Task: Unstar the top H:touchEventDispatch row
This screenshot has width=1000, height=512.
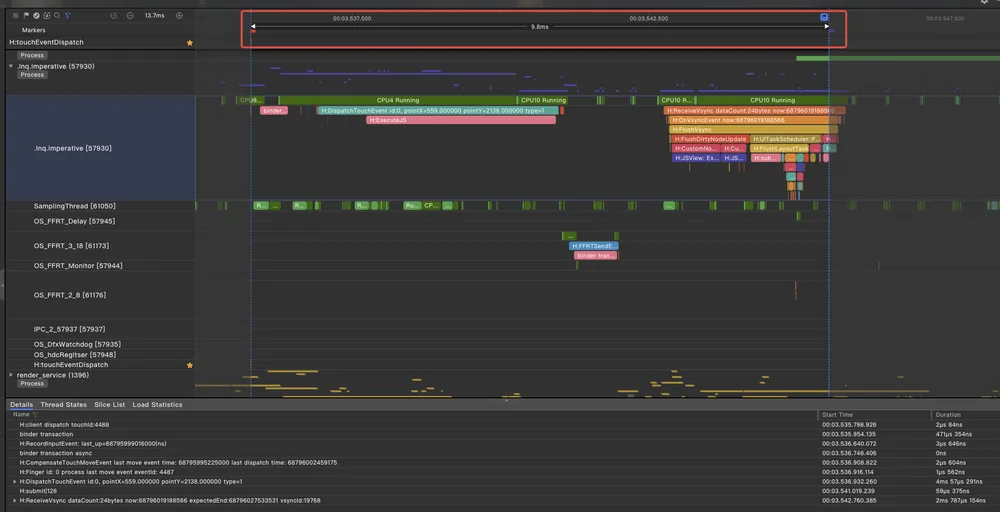Action: 189,43
